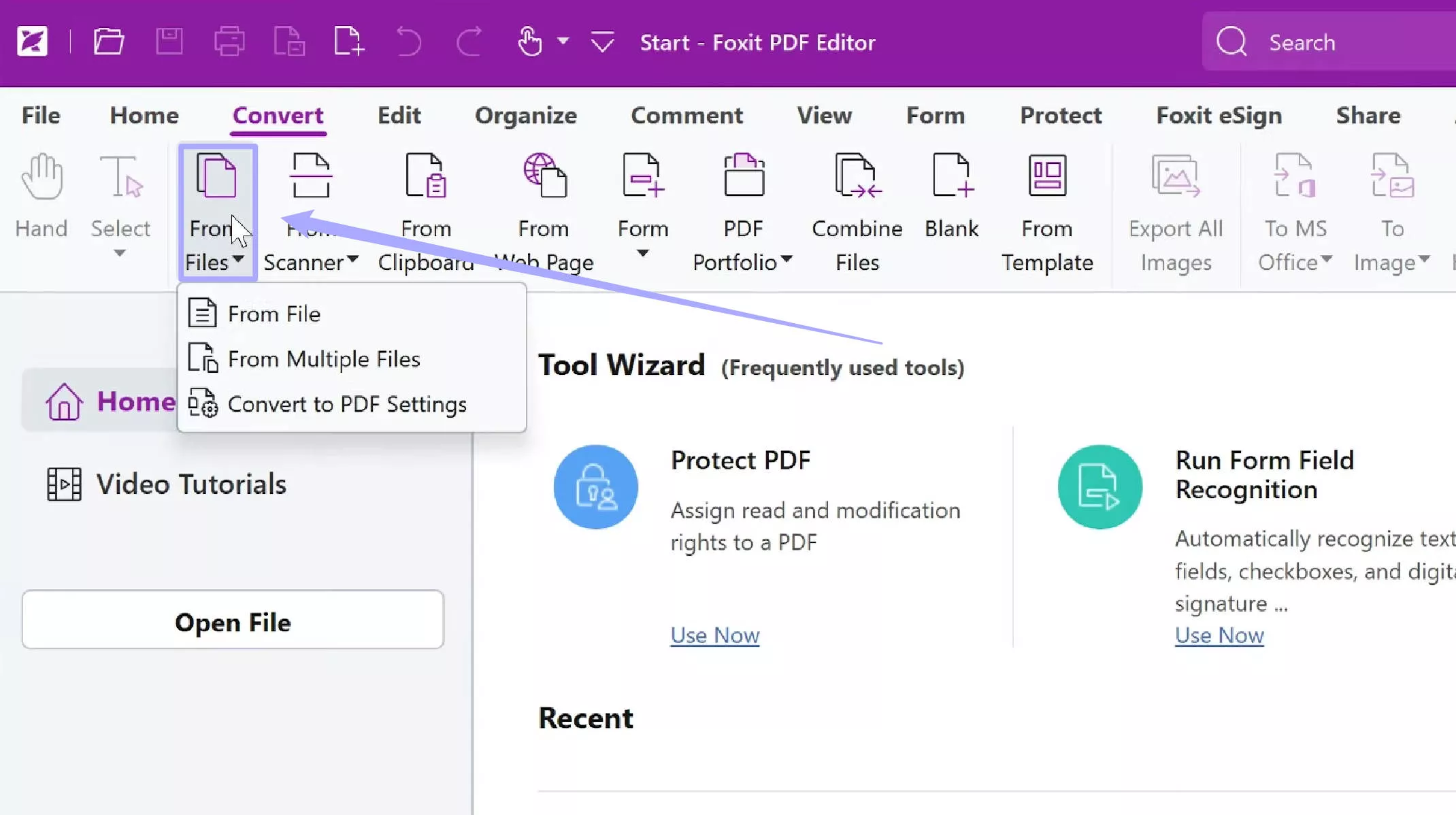The width and height of the screenshot is (1456, 815).
Task: Click the Form creation icon in ribbon
Action: [x=644, y=176]
